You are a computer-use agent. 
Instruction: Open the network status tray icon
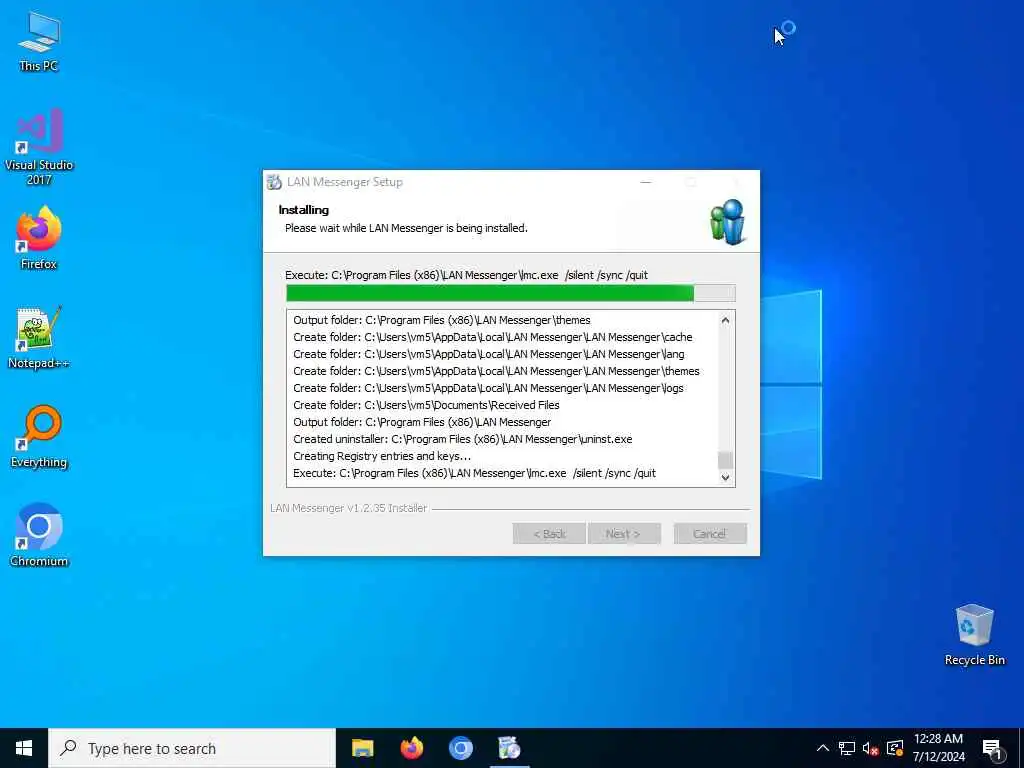(x=846, y=748)
